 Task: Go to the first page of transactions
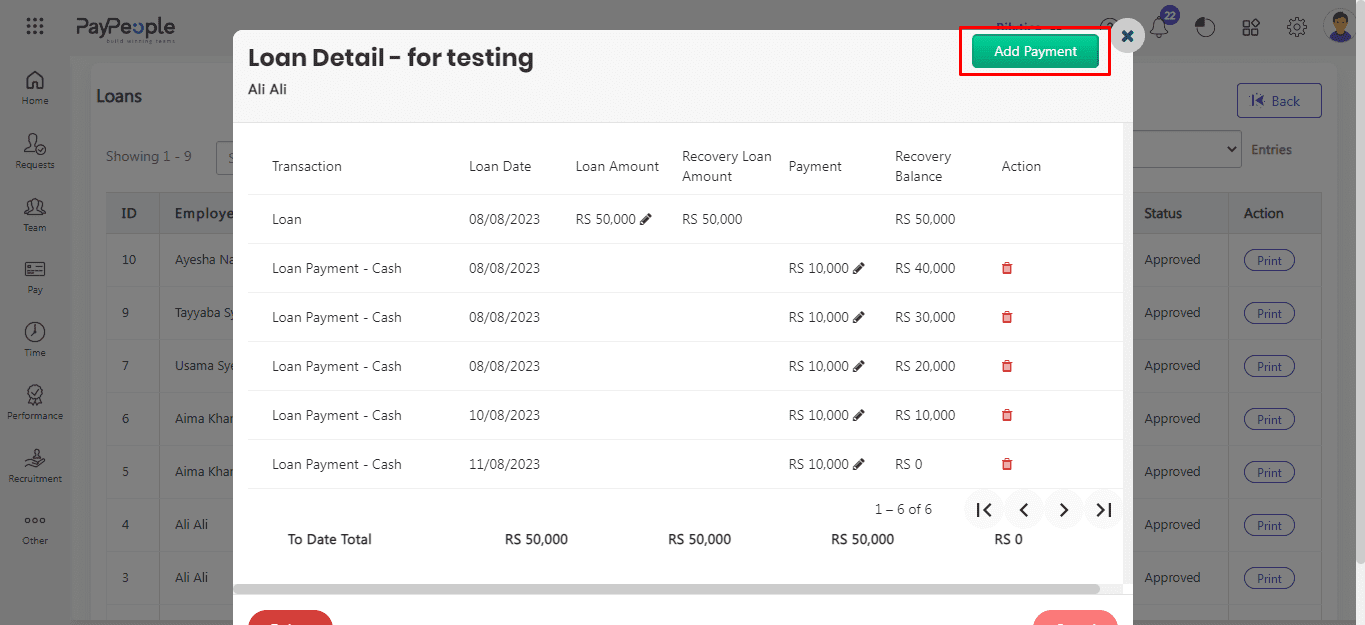pos(984,510)
